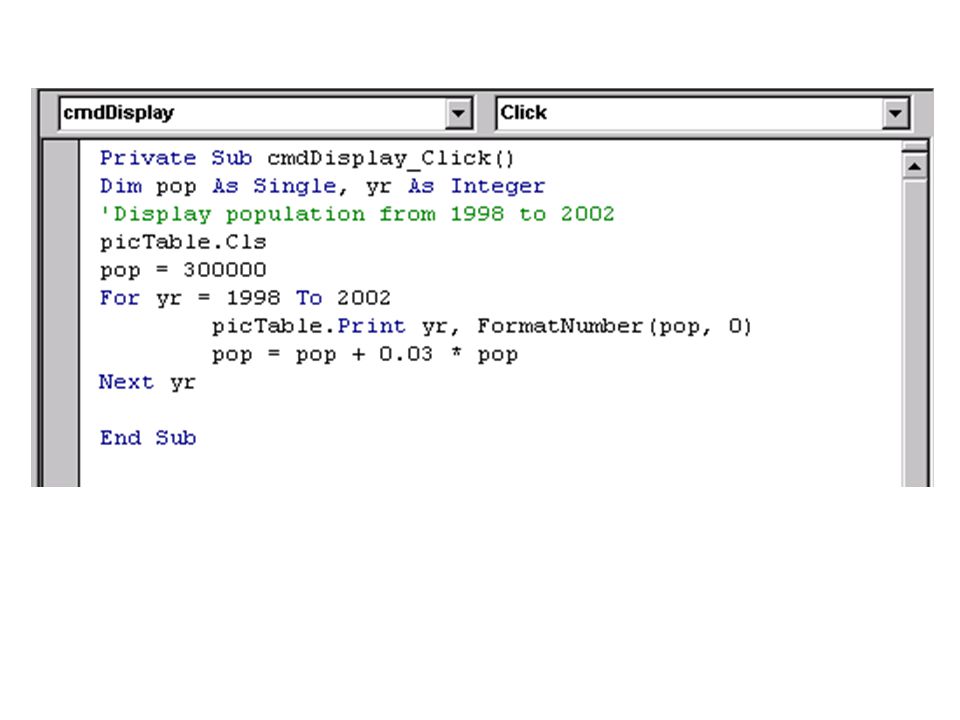960x720 pixels.
Task: Click the 'End Sub' line
Action: [x=148, y=438]
